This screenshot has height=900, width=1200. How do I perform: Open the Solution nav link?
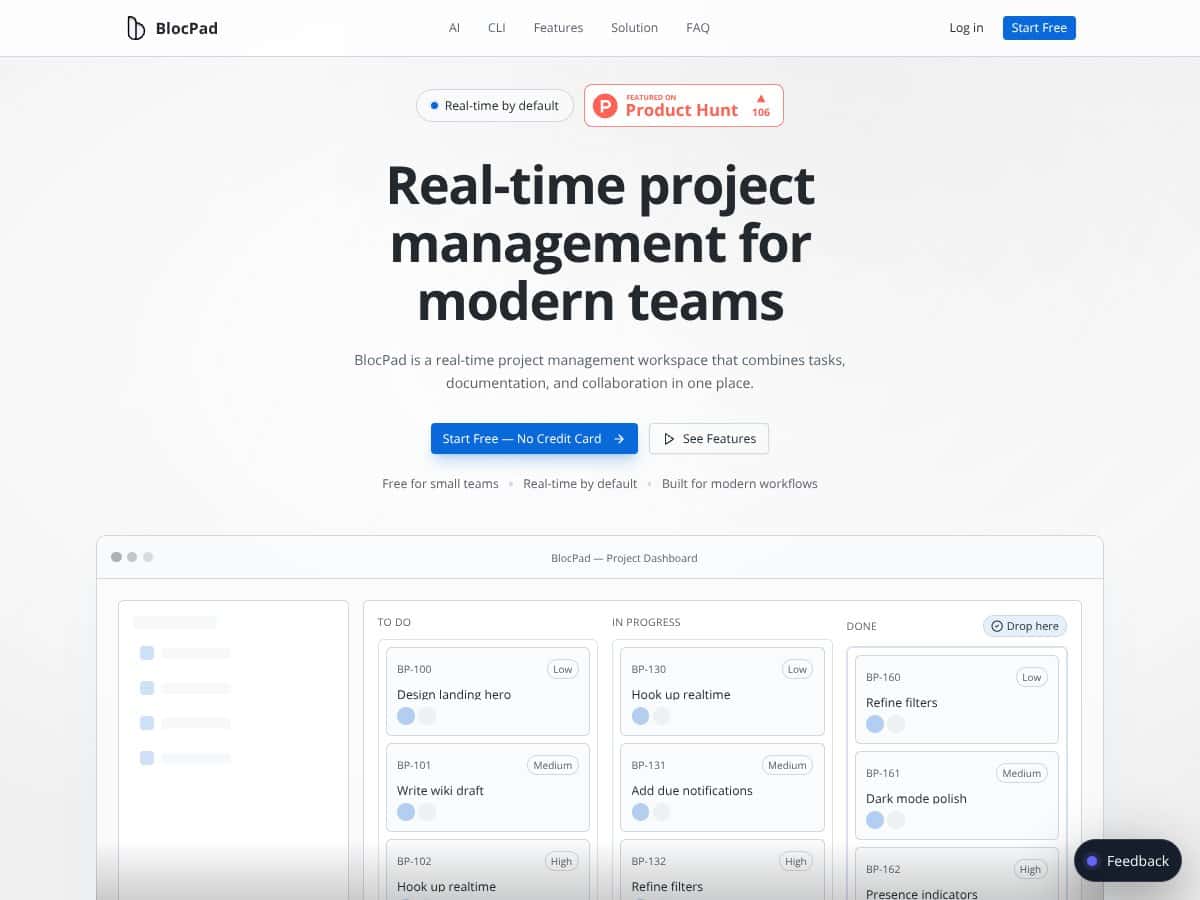point(635,28)
